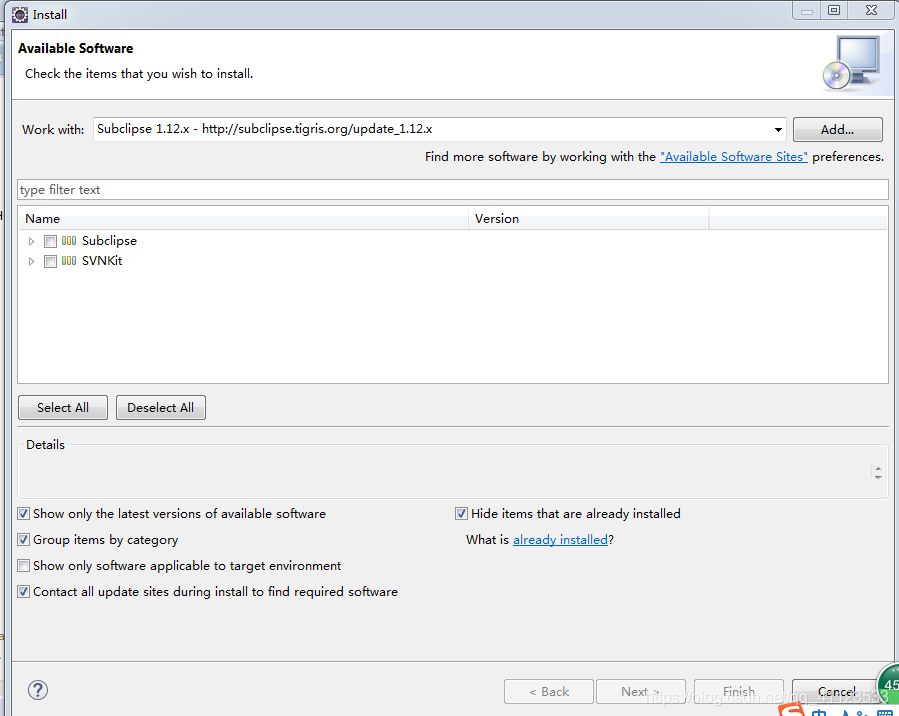Screen dimensions: 899x716
Task: Expand the SVNKit tree node
Action: coord(32,261)
